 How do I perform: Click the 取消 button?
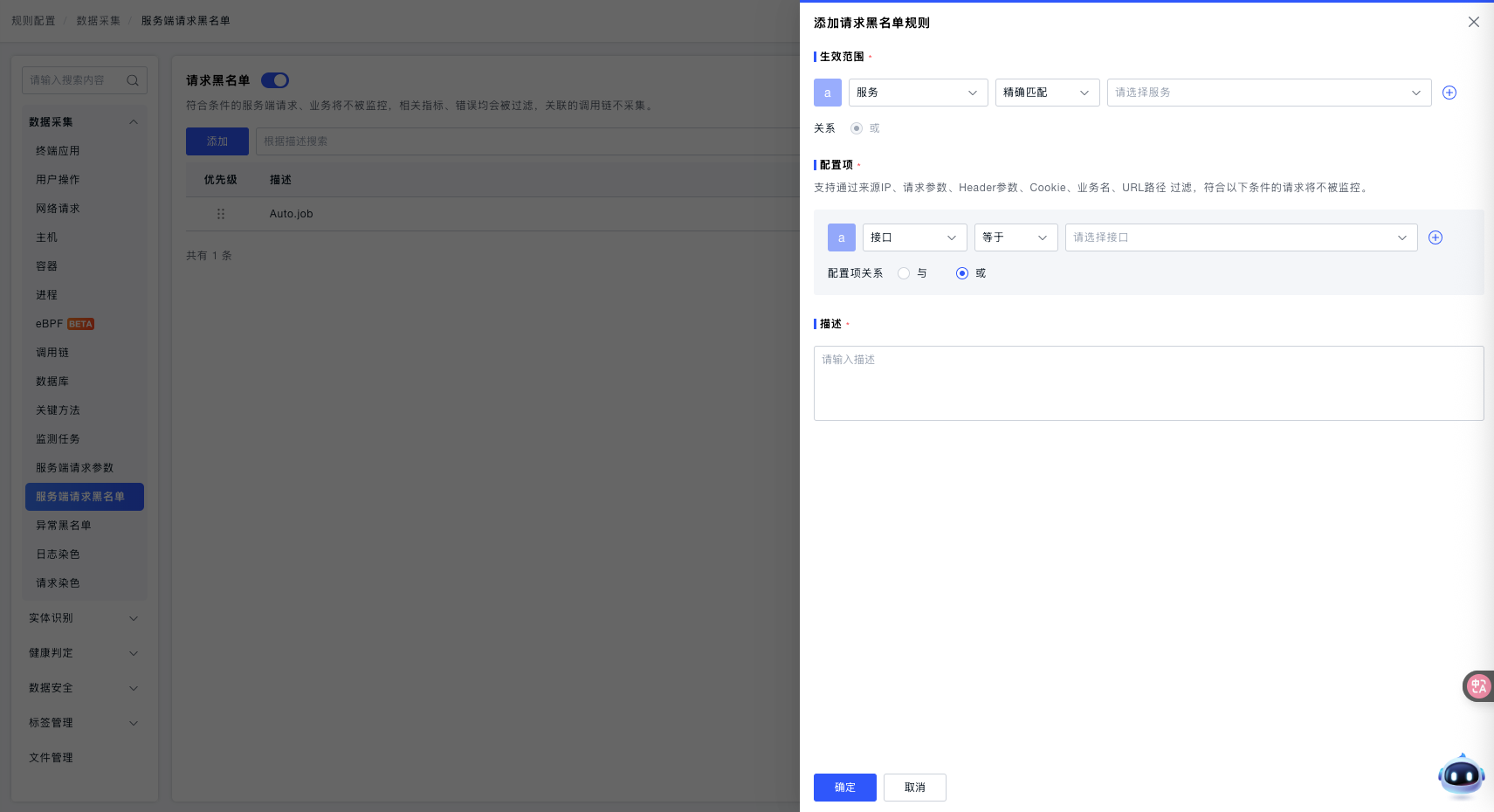pos(914,788)
